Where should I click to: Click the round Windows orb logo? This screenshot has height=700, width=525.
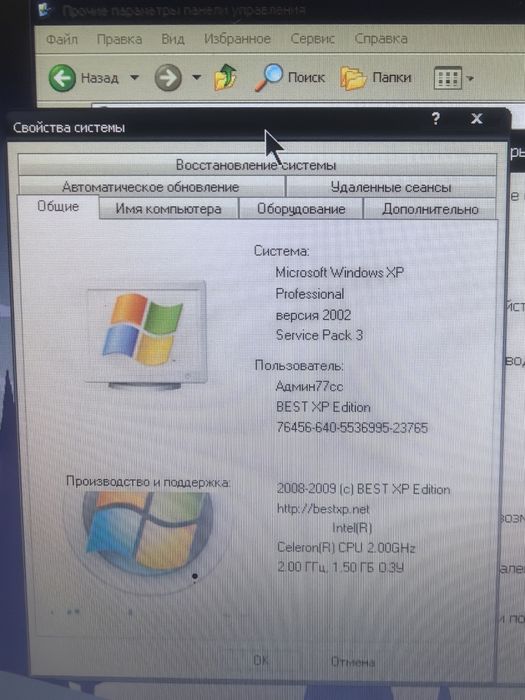148,533
